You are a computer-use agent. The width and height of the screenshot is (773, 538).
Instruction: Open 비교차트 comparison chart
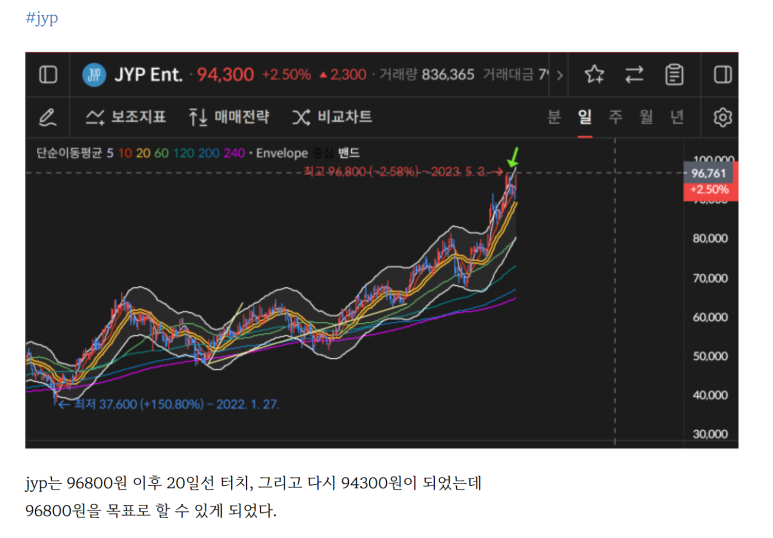click(x=332, y=117)
